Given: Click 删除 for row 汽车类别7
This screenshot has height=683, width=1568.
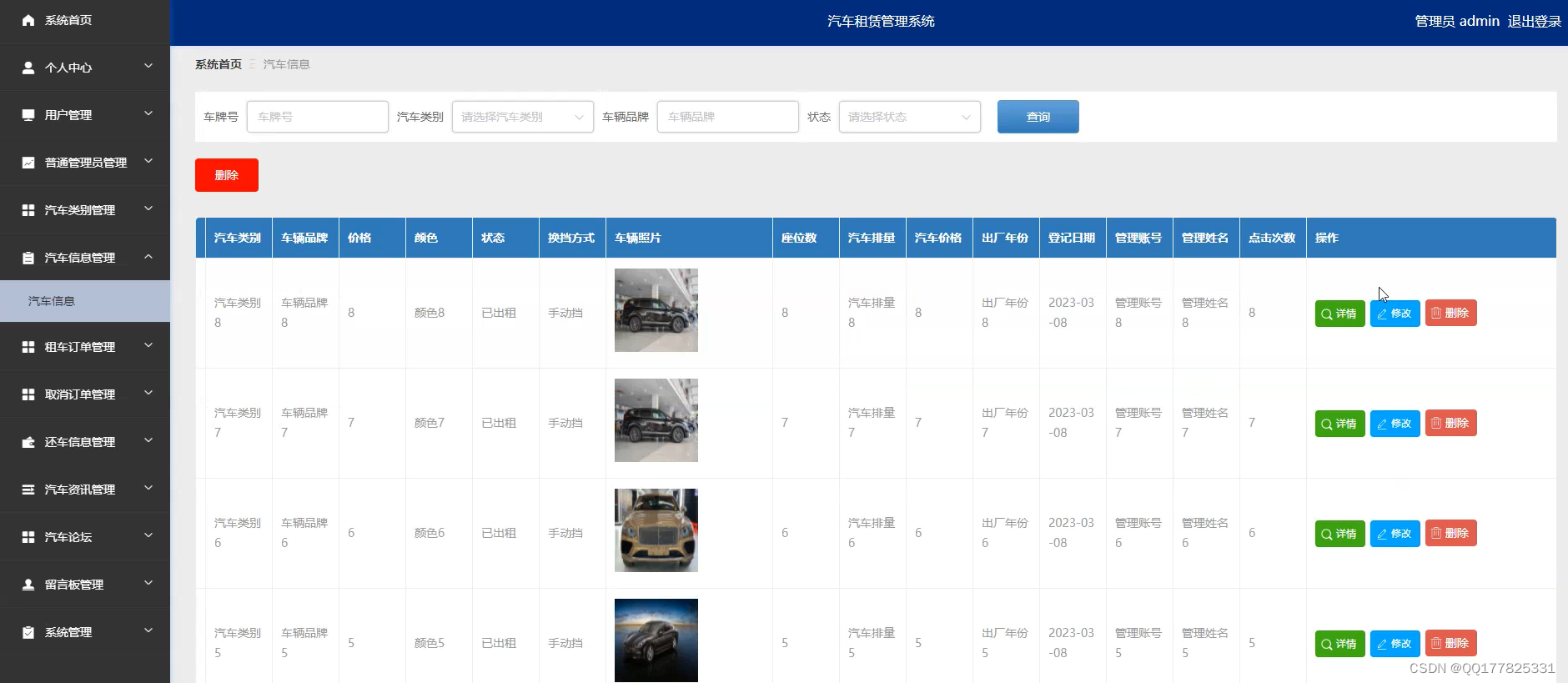Looking at the screenshot, I should pyautogui.click(x=1451, y=423).
